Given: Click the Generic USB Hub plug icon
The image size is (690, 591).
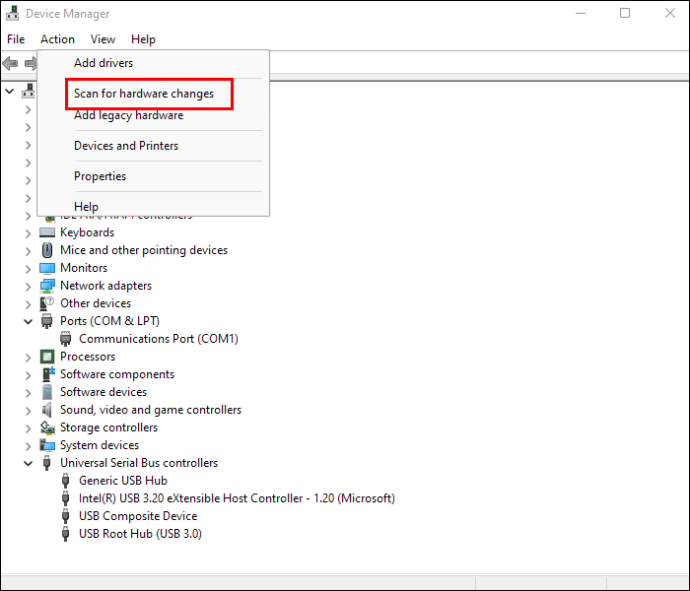Looking at the screenshot, I should pyautogui.click(x=66, y=481).
